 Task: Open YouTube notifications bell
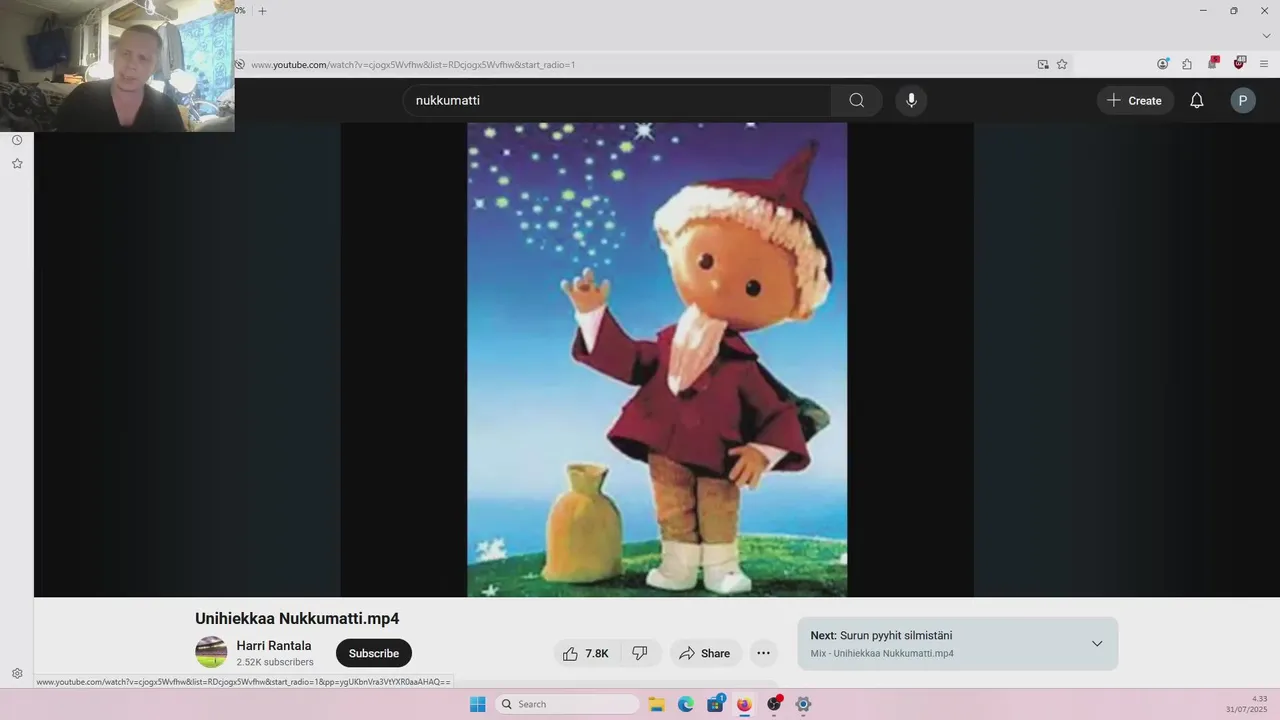(1196, 100)
